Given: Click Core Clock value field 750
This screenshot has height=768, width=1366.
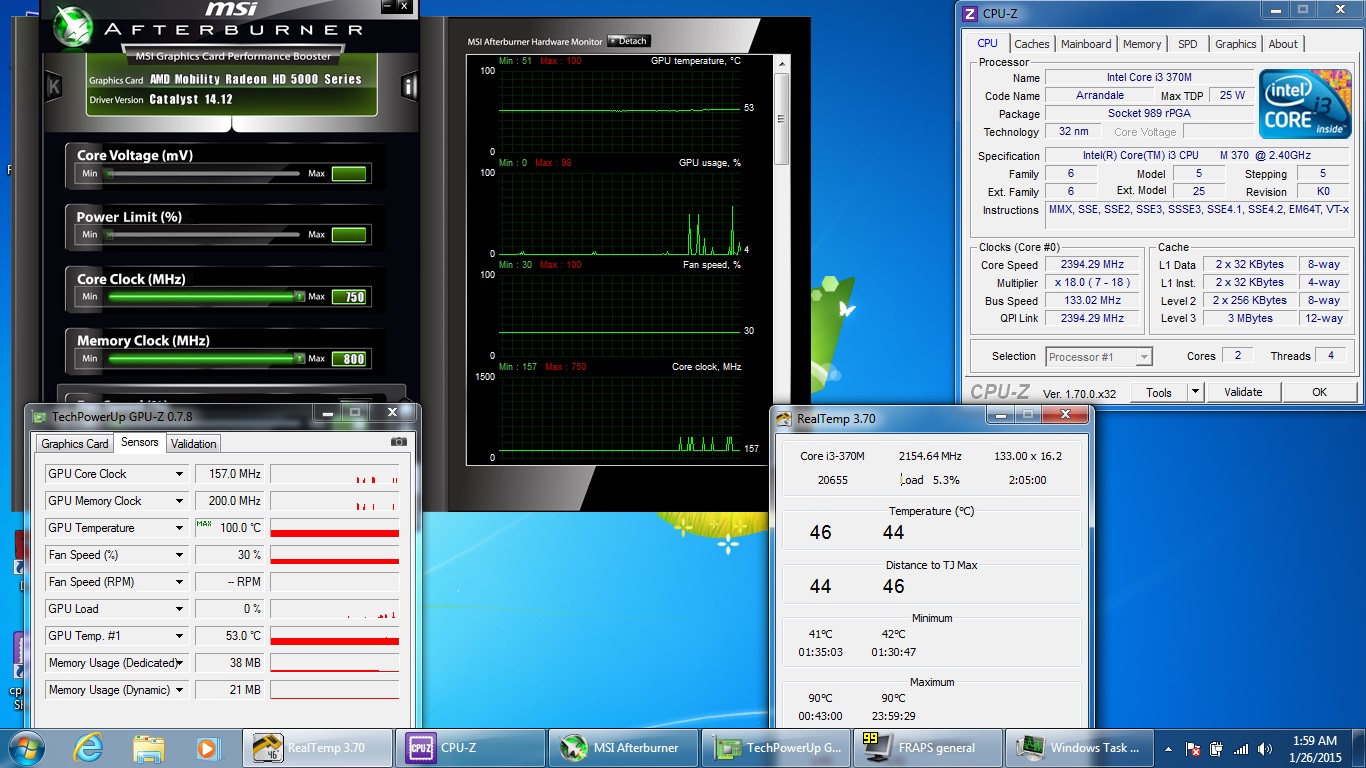Looking at the screenshot, I should [349, 297].
